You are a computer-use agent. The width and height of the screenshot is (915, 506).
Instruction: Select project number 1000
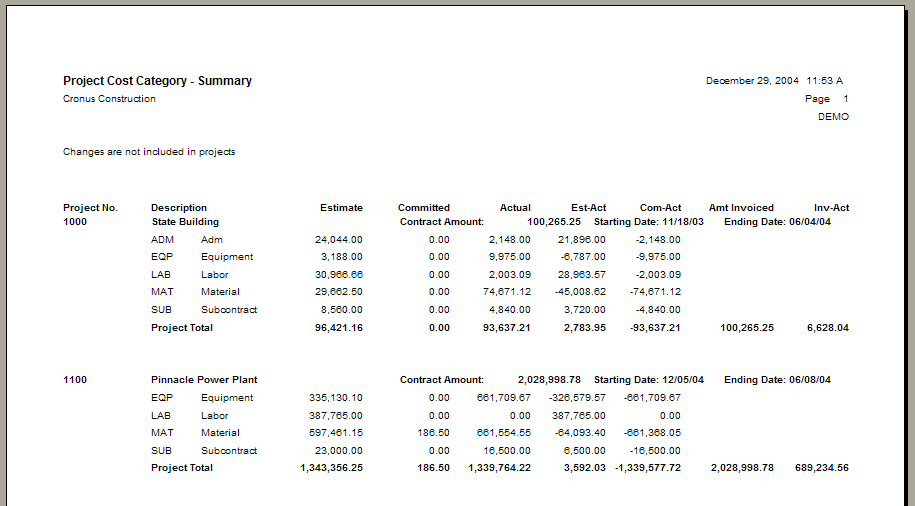pyautogui.click(x=76, y=222)
